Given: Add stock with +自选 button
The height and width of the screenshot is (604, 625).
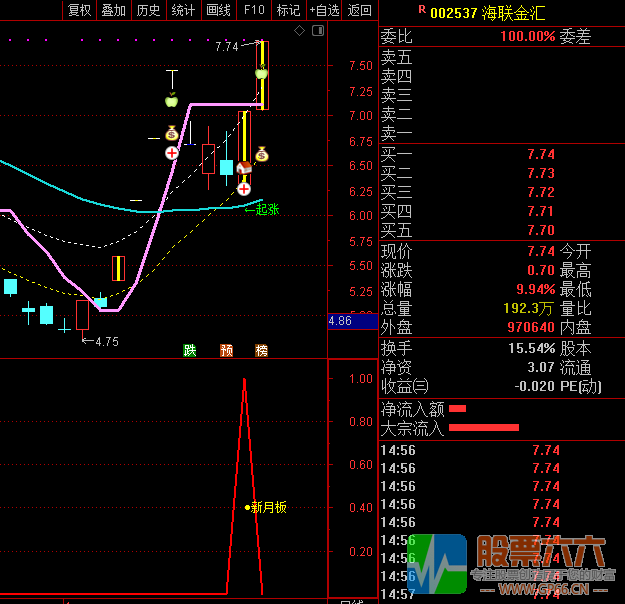Looking at the screenshot, I should (x=324, y=10).
